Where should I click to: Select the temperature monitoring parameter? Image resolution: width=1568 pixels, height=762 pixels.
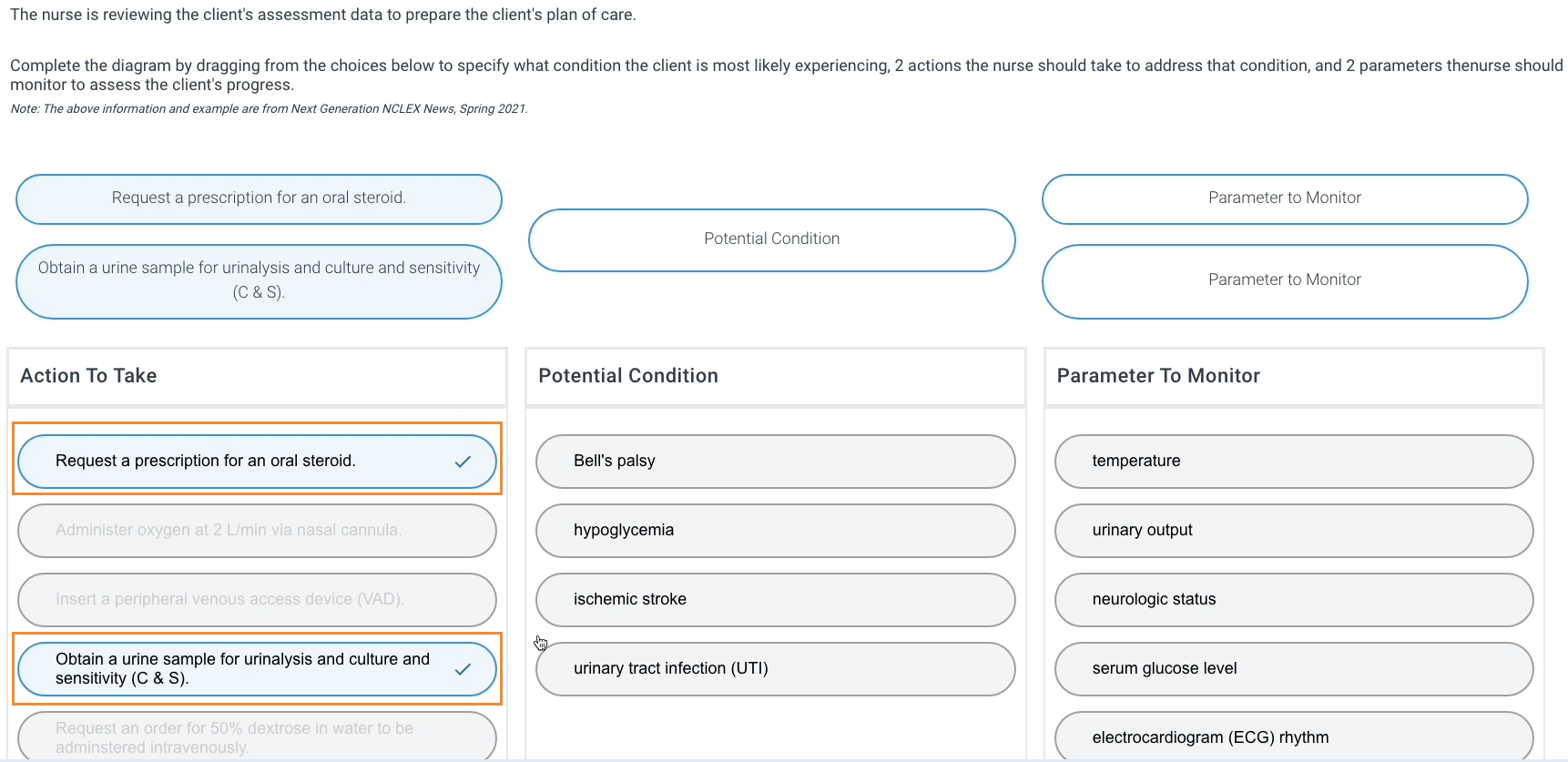(1293, 462)
